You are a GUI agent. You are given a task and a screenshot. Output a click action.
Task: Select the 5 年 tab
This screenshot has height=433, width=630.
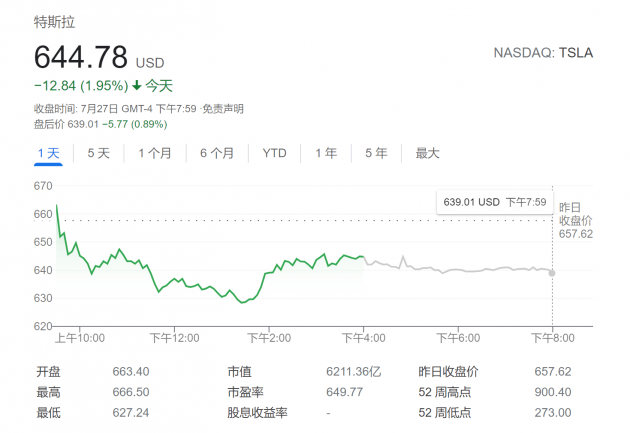coord(376,153)
